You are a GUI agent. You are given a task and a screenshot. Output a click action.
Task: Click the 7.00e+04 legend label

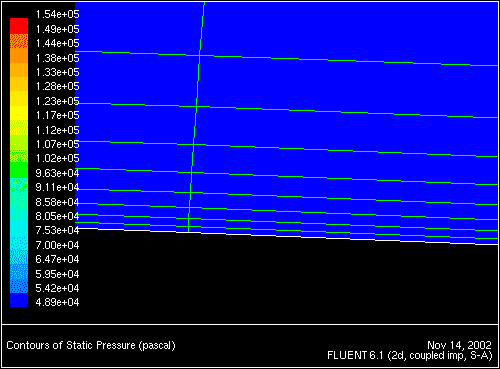57,245
